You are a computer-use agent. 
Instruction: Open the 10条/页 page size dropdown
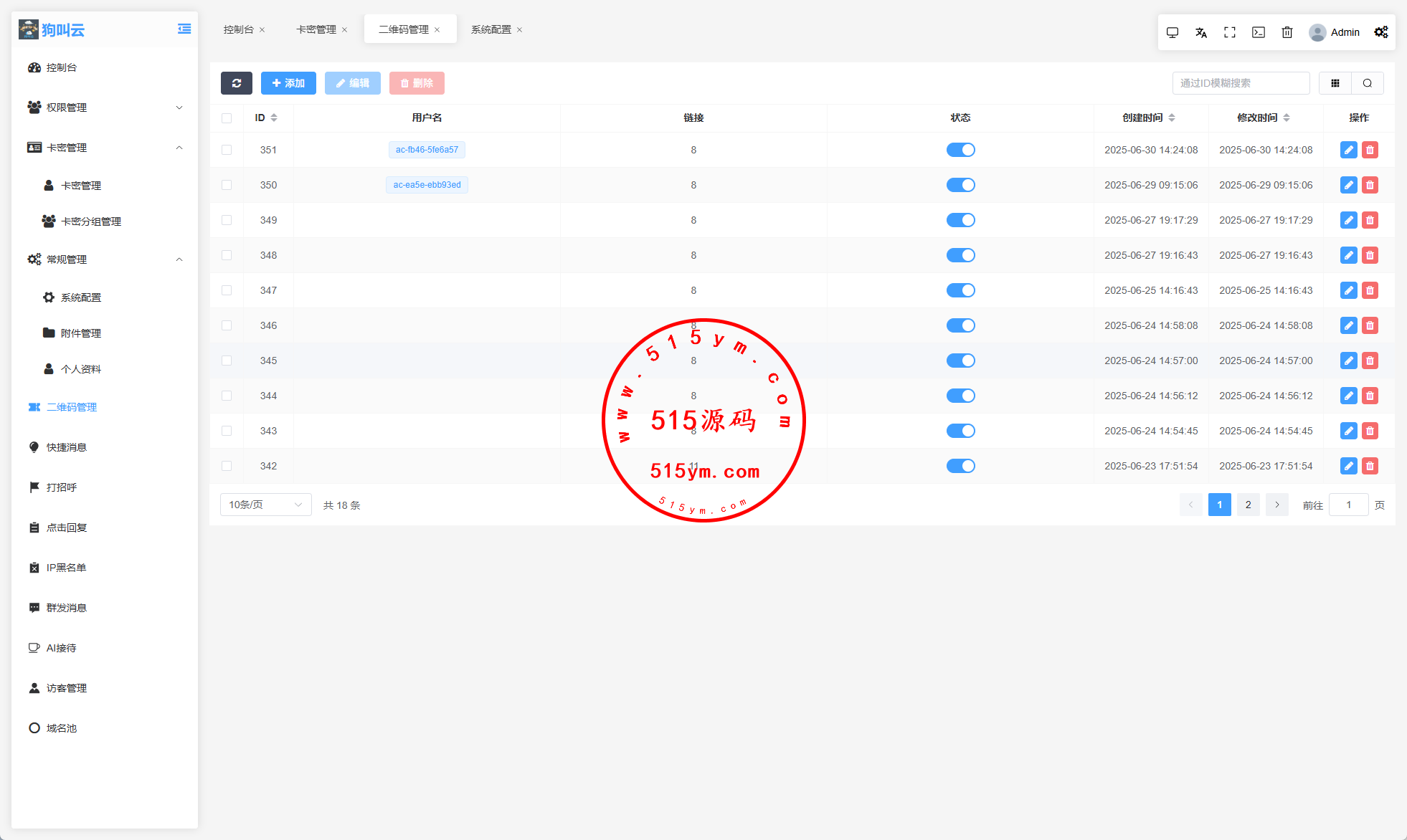coord(265,505)
